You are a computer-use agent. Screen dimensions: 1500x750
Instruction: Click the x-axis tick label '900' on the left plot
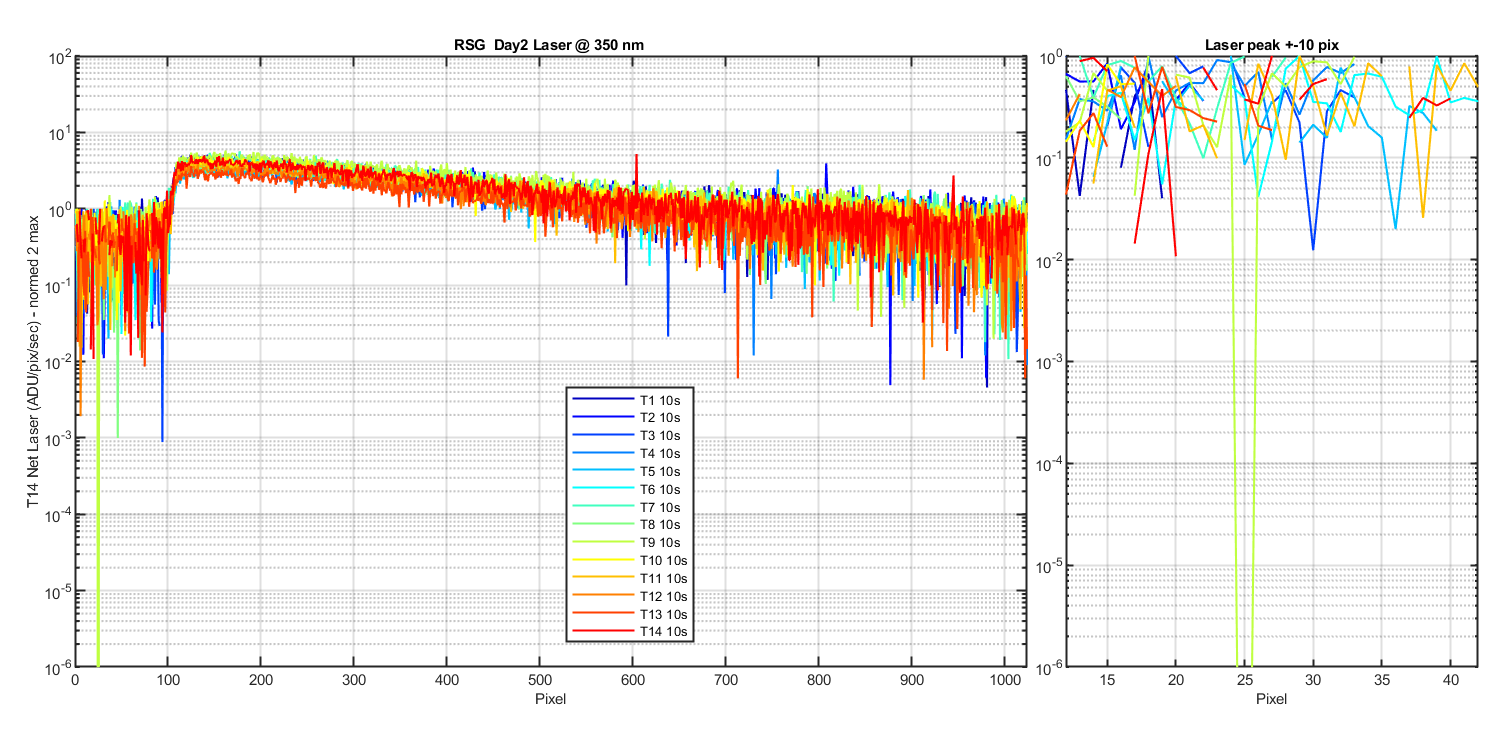(911, 680)
